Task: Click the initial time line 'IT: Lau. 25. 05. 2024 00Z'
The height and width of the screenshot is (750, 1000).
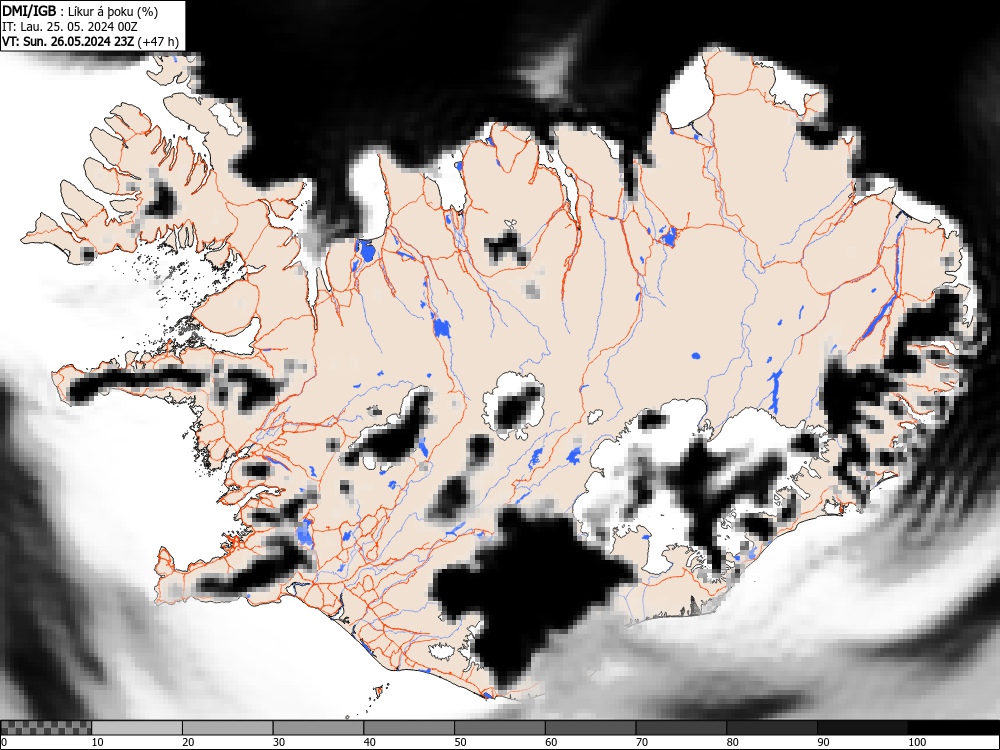Action: point(70,27)
